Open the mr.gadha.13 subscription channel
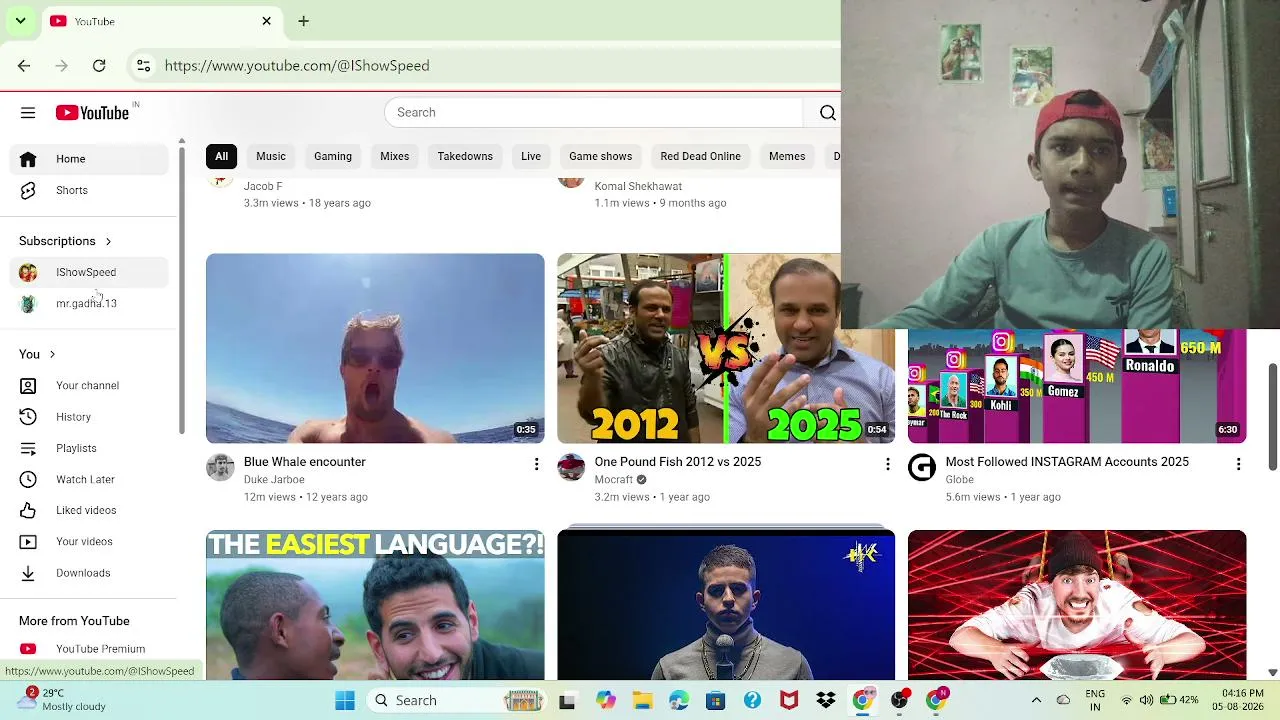Viewport: 1280px width, 720px height. [90, 303]
